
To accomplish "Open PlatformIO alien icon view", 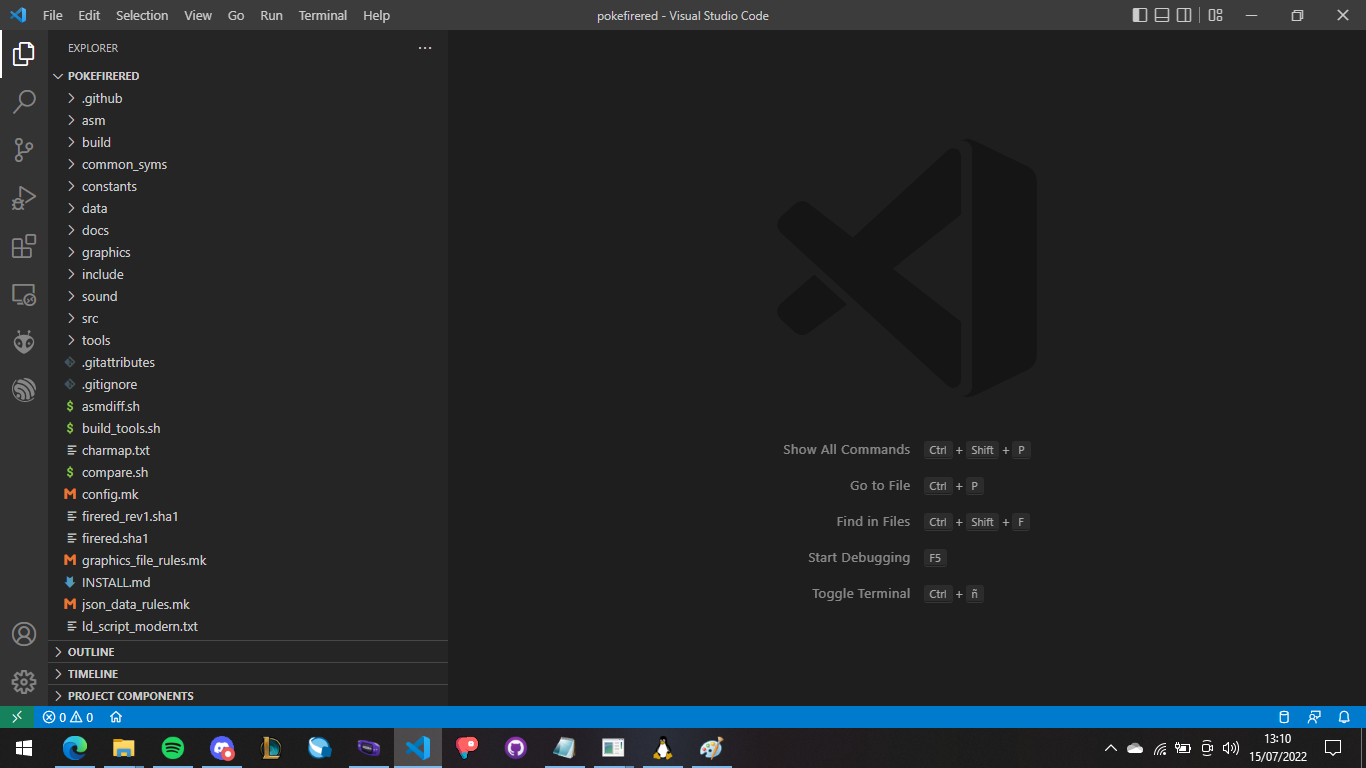I will (24, 342).
